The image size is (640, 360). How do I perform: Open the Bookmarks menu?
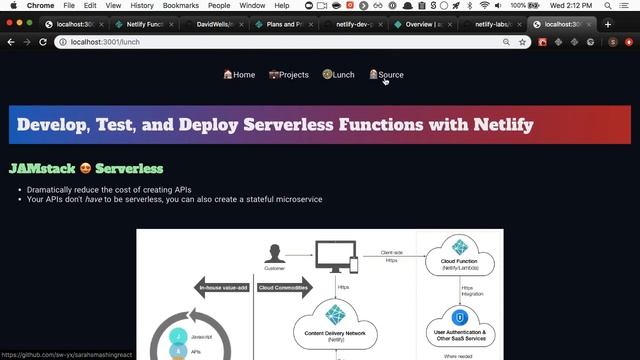[181, 6]
